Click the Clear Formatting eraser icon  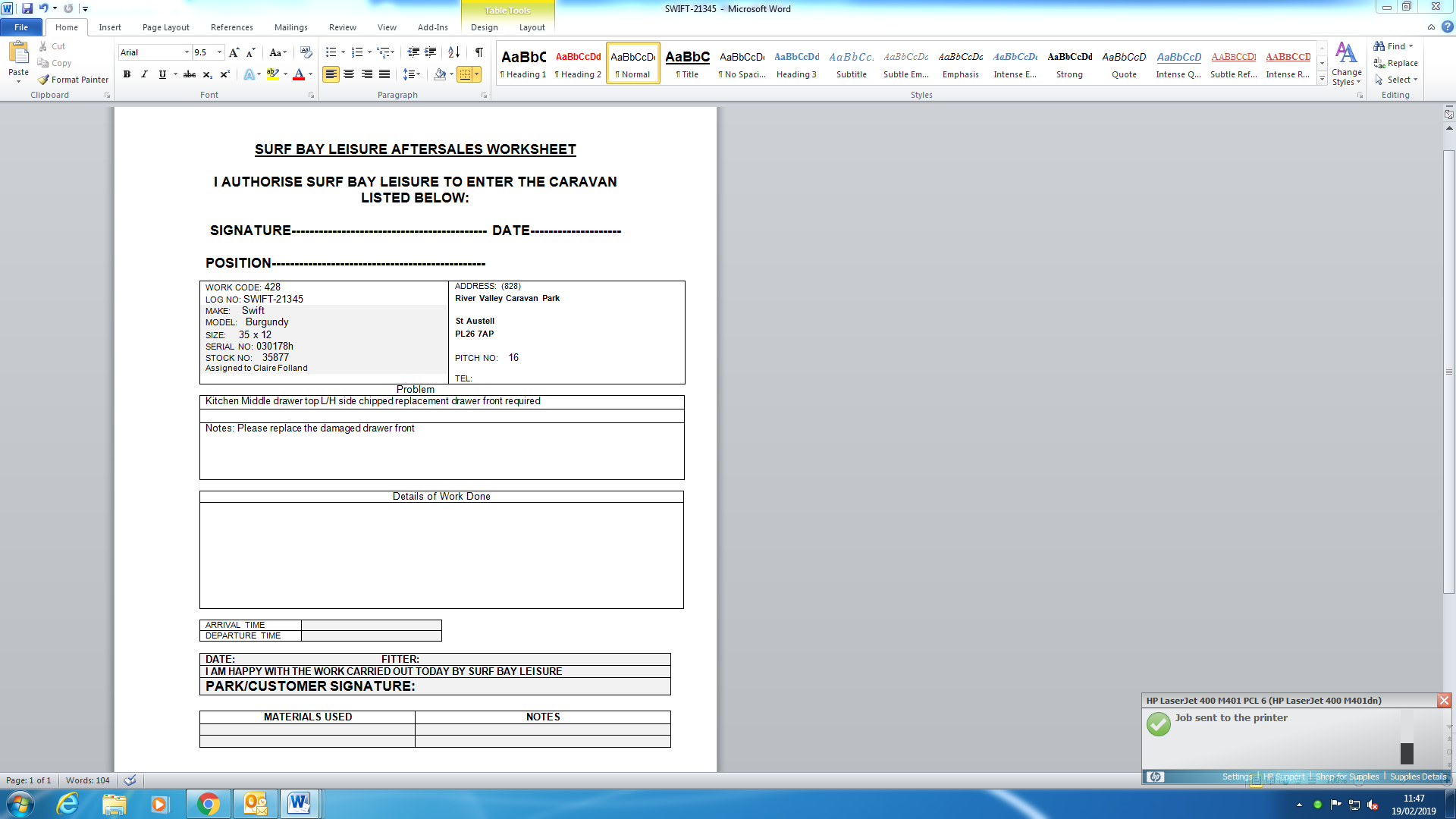coord(306,52)
